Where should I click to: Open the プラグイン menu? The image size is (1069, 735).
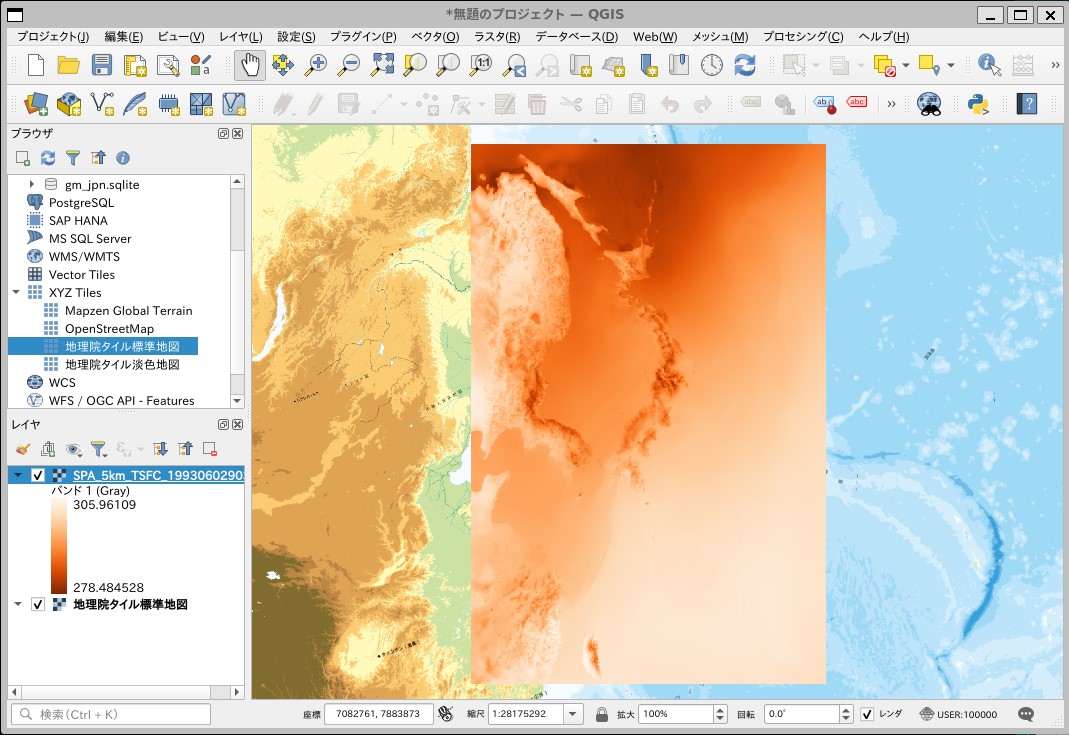point(363,37)
